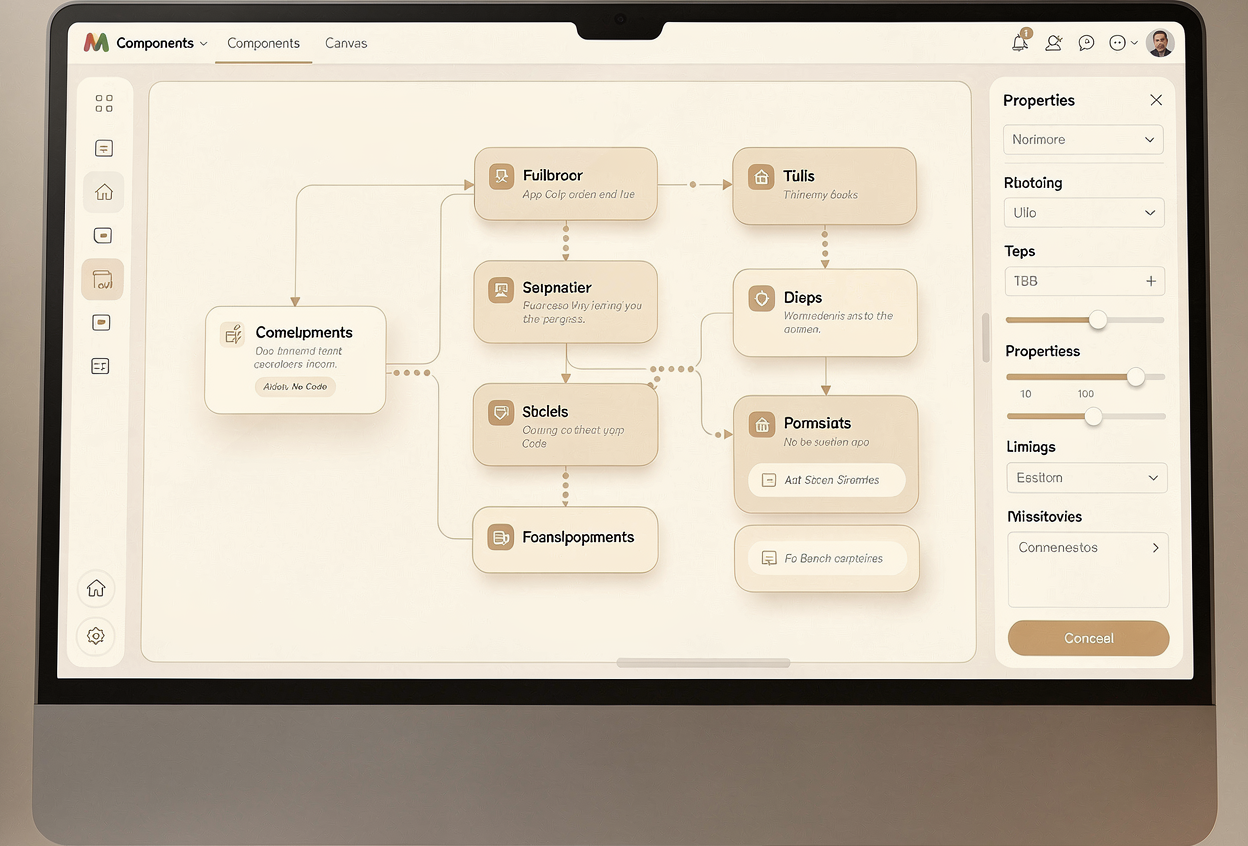Click the add user icon in header
The height and width of the screenshot is (846, 1248).
1053,43
